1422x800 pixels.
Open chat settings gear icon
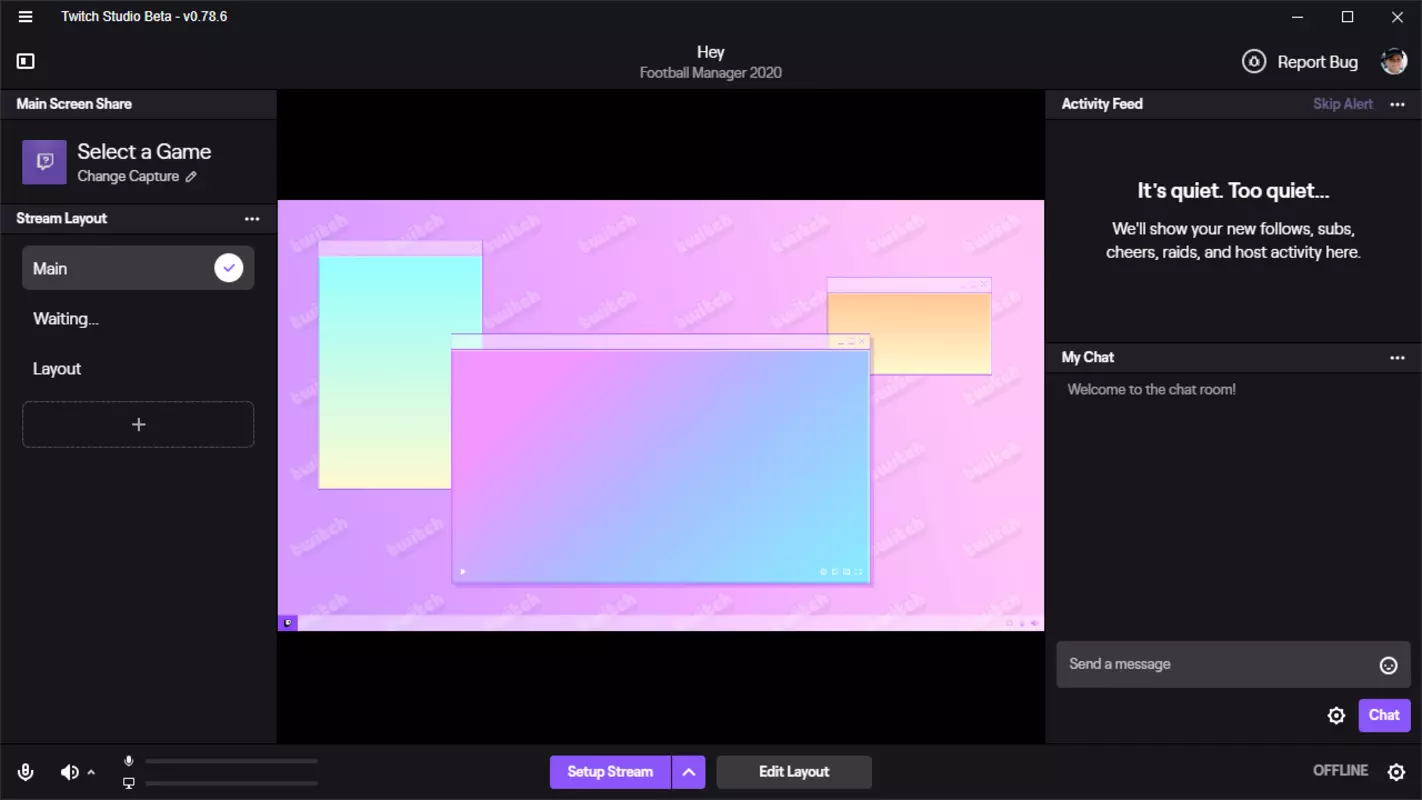point(1336,716)
